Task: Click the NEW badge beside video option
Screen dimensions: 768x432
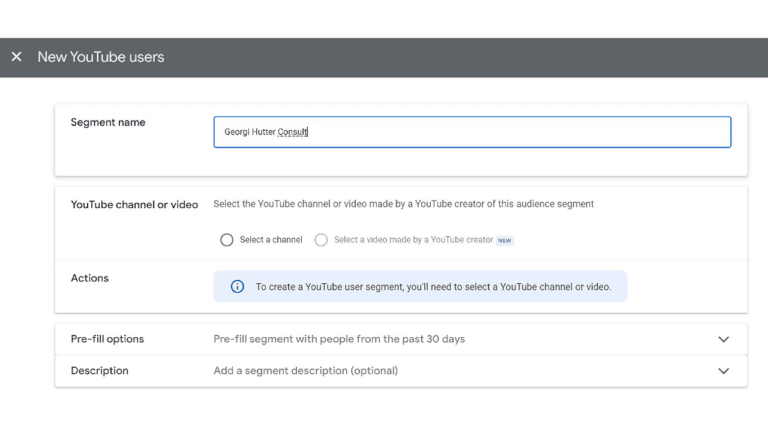Action: (504, 240)
